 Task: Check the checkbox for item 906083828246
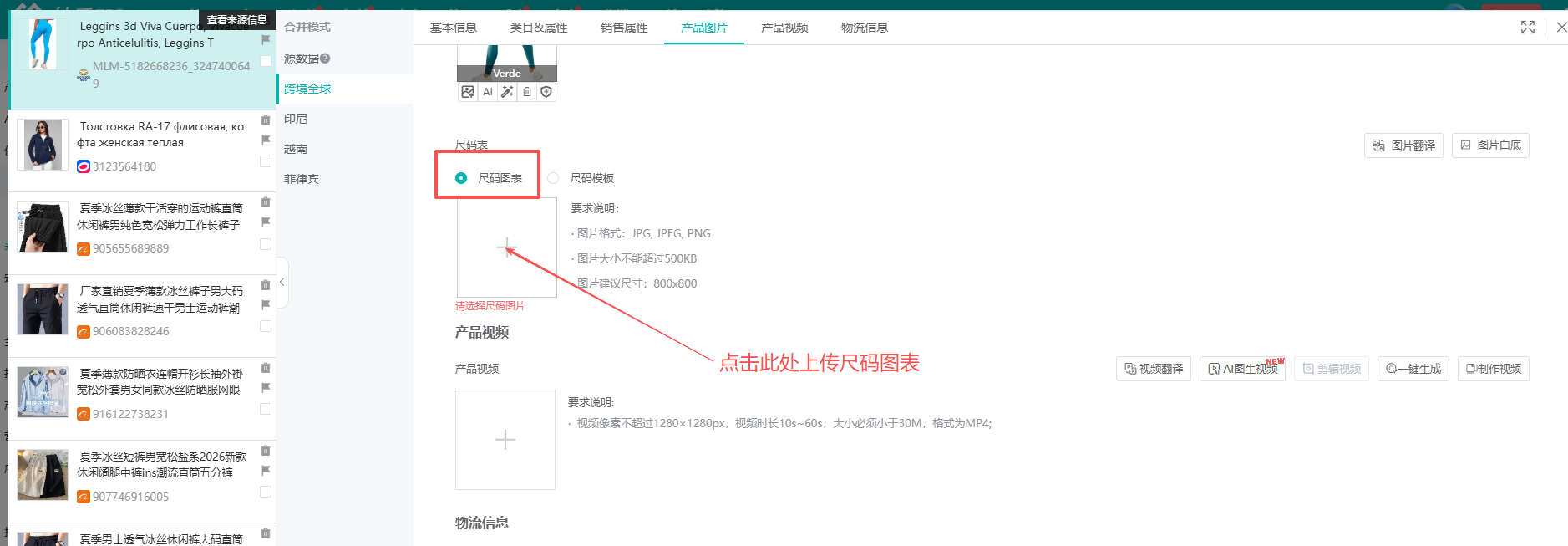pyautogui.click(x=266, y=326)
